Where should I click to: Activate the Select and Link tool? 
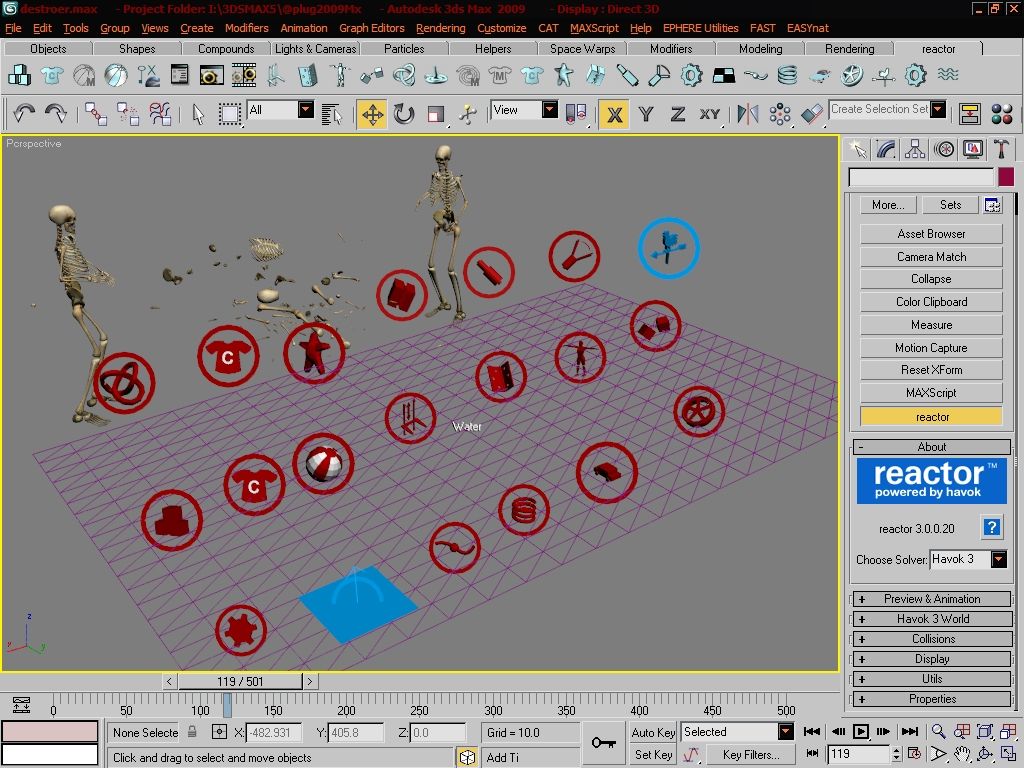(96, 114)
